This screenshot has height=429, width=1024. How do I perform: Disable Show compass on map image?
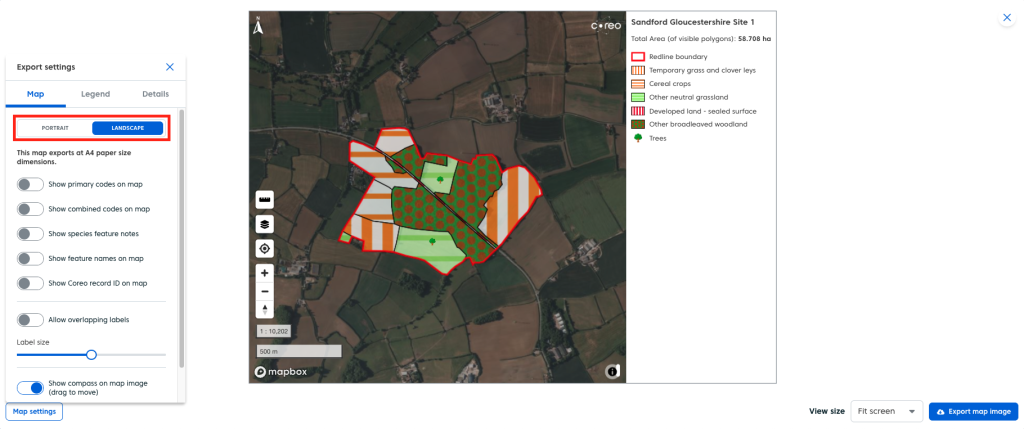click(31, 388)
